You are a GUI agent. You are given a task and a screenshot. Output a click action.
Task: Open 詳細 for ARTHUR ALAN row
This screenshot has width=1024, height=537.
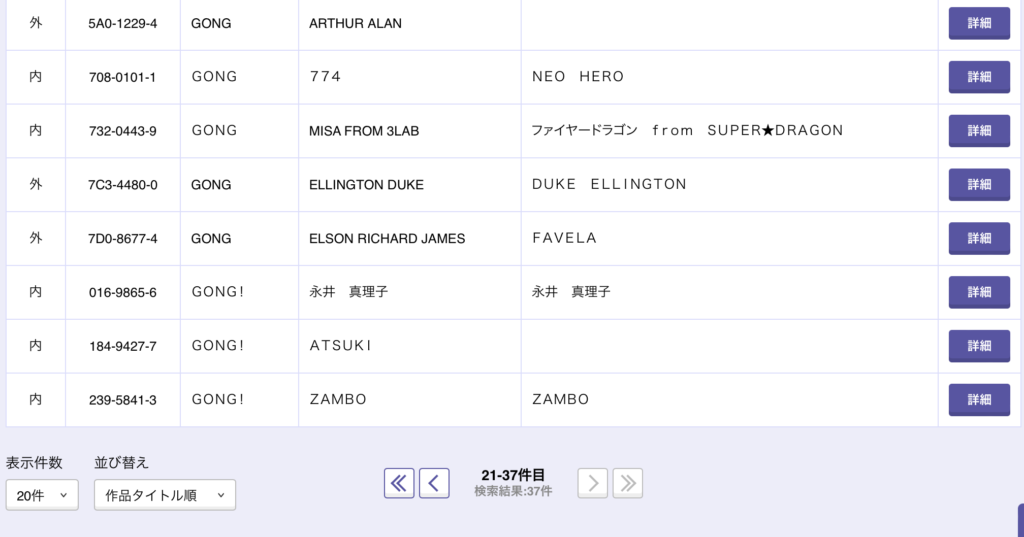979,23
